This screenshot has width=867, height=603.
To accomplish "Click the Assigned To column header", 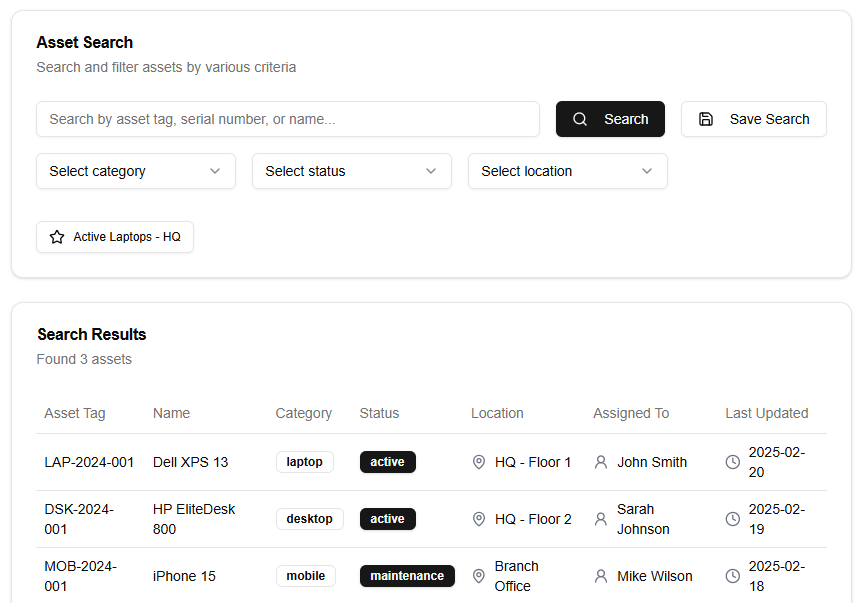I will point(631,413).
